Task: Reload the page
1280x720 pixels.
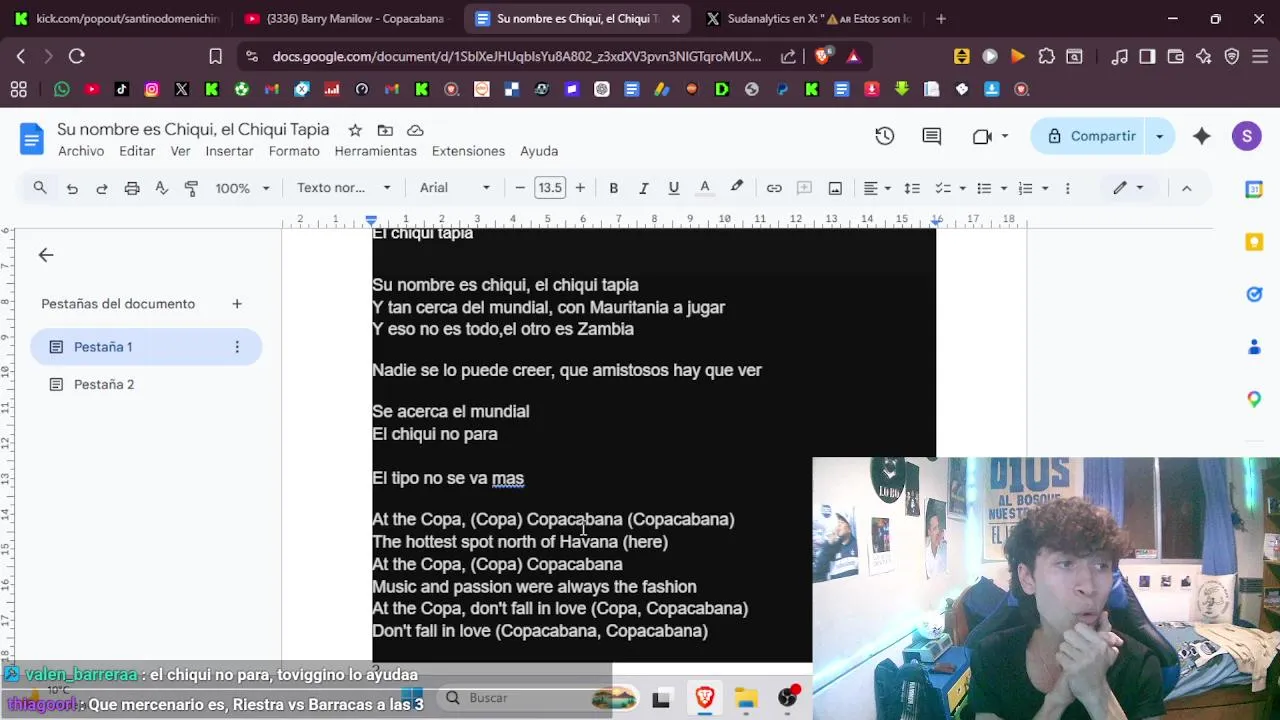Action: coord(77,57)
